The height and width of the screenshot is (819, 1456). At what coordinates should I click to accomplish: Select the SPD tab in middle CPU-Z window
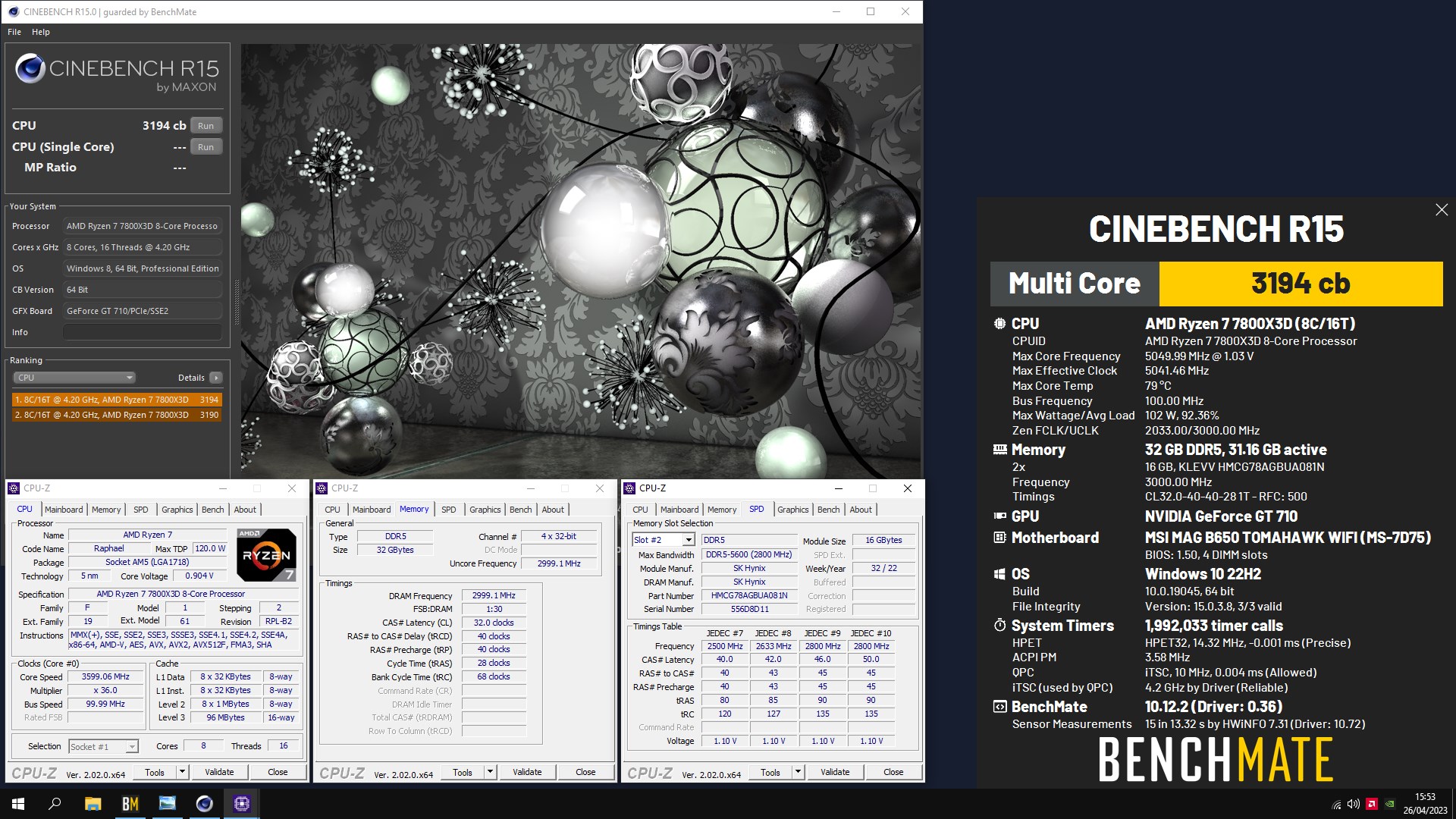tap(449, 510)
